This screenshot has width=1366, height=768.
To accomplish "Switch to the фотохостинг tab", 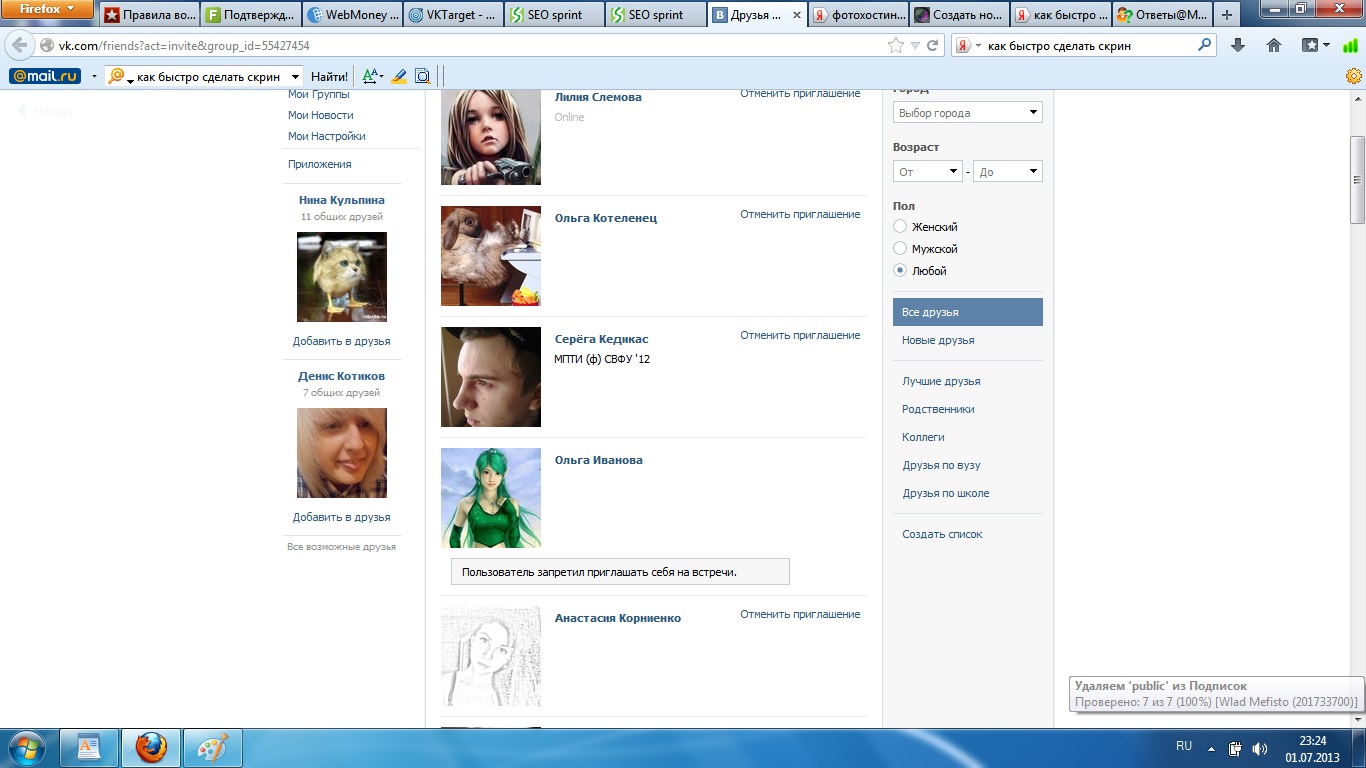I will click(858, 15).
